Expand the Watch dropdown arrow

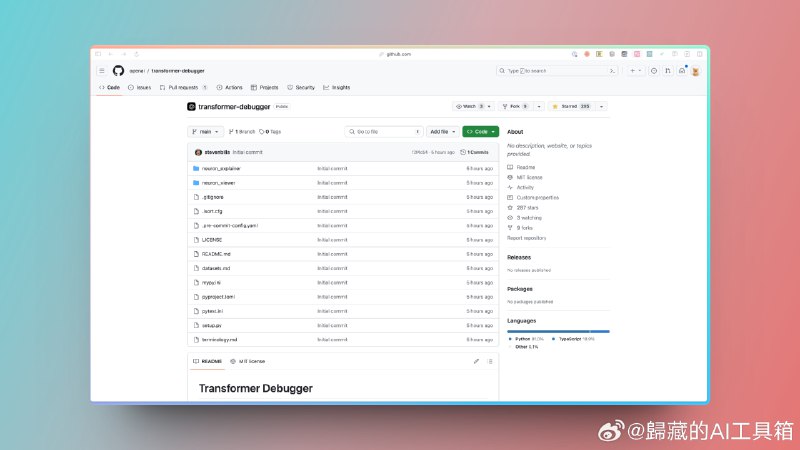[x=489, y=107]
